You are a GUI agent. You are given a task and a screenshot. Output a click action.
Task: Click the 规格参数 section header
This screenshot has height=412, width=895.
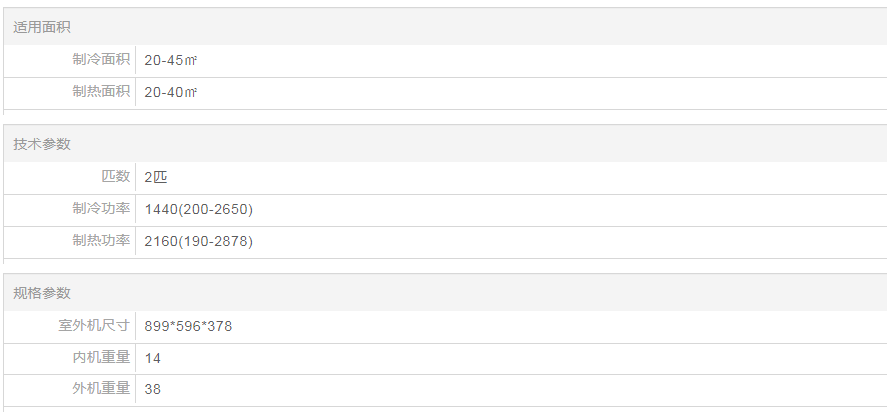[x=42, y=293]
